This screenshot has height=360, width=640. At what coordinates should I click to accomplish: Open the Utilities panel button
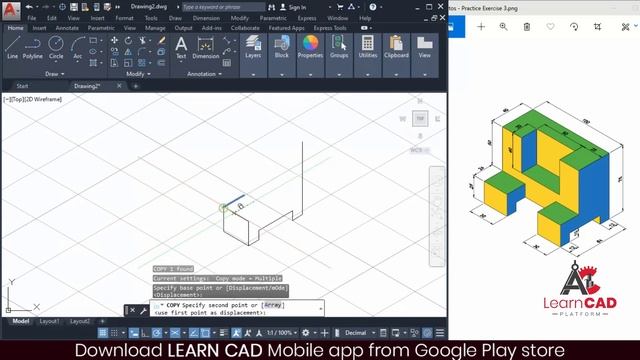coord(368,47)
